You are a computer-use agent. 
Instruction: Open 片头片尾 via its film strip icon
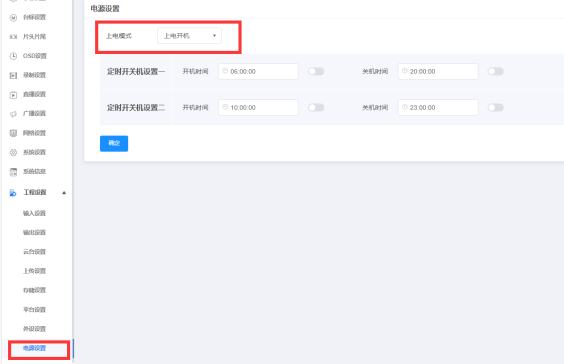coord(13,37)
